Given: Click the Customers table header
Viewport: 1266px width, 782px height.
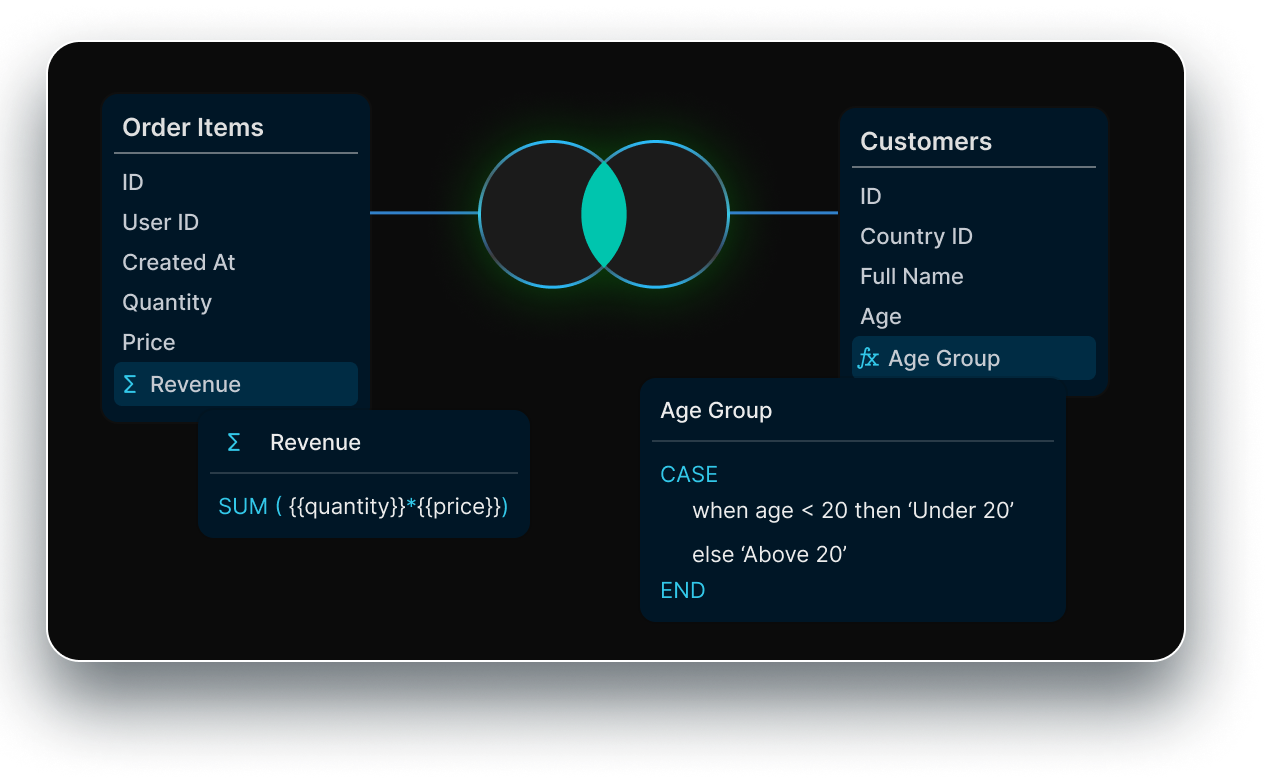Looking at the screenshot, I should [926, 141].
